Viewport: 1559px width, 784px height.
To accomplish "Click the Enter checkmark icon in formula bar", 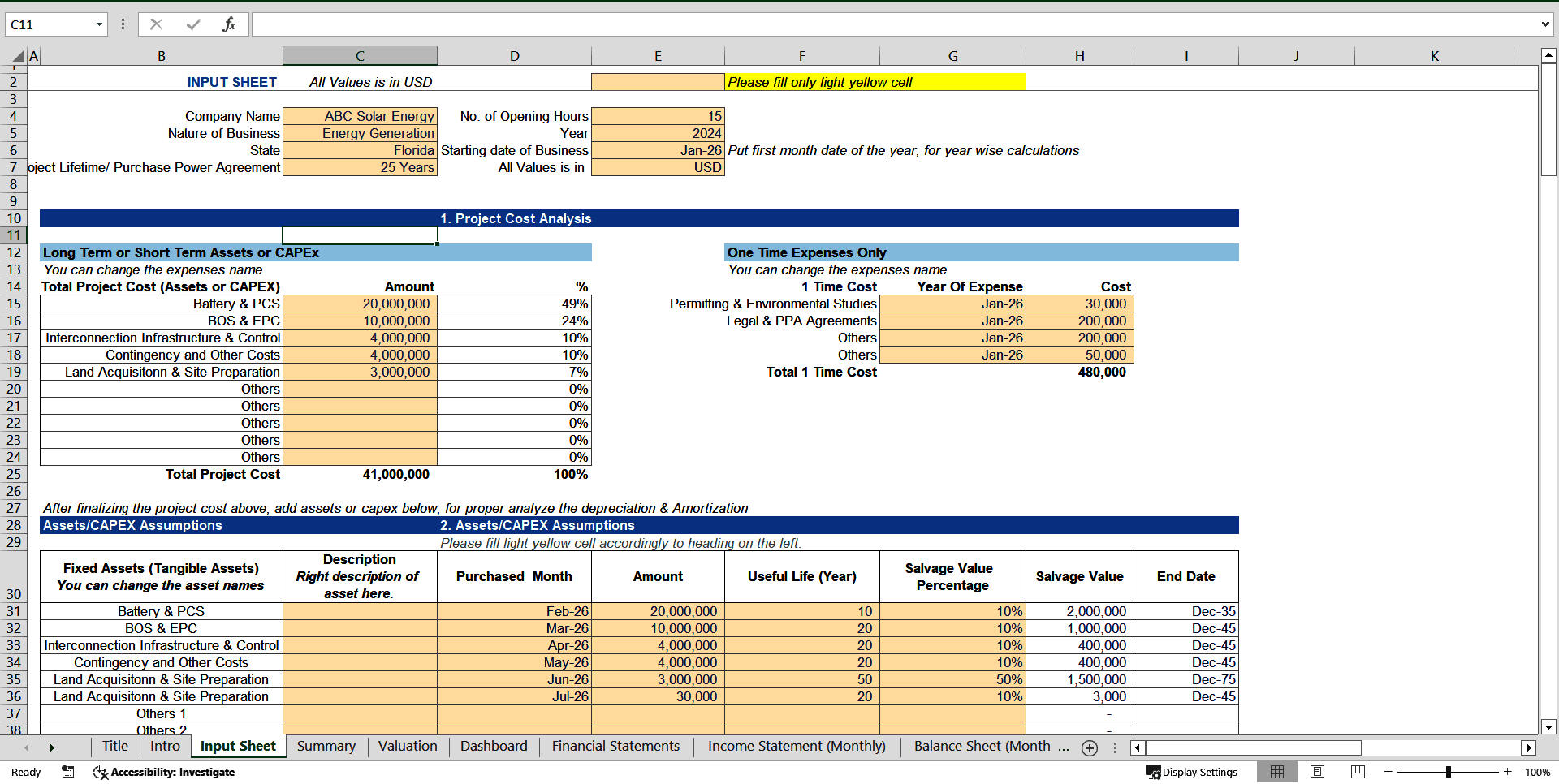I will (x=192, y=24).
